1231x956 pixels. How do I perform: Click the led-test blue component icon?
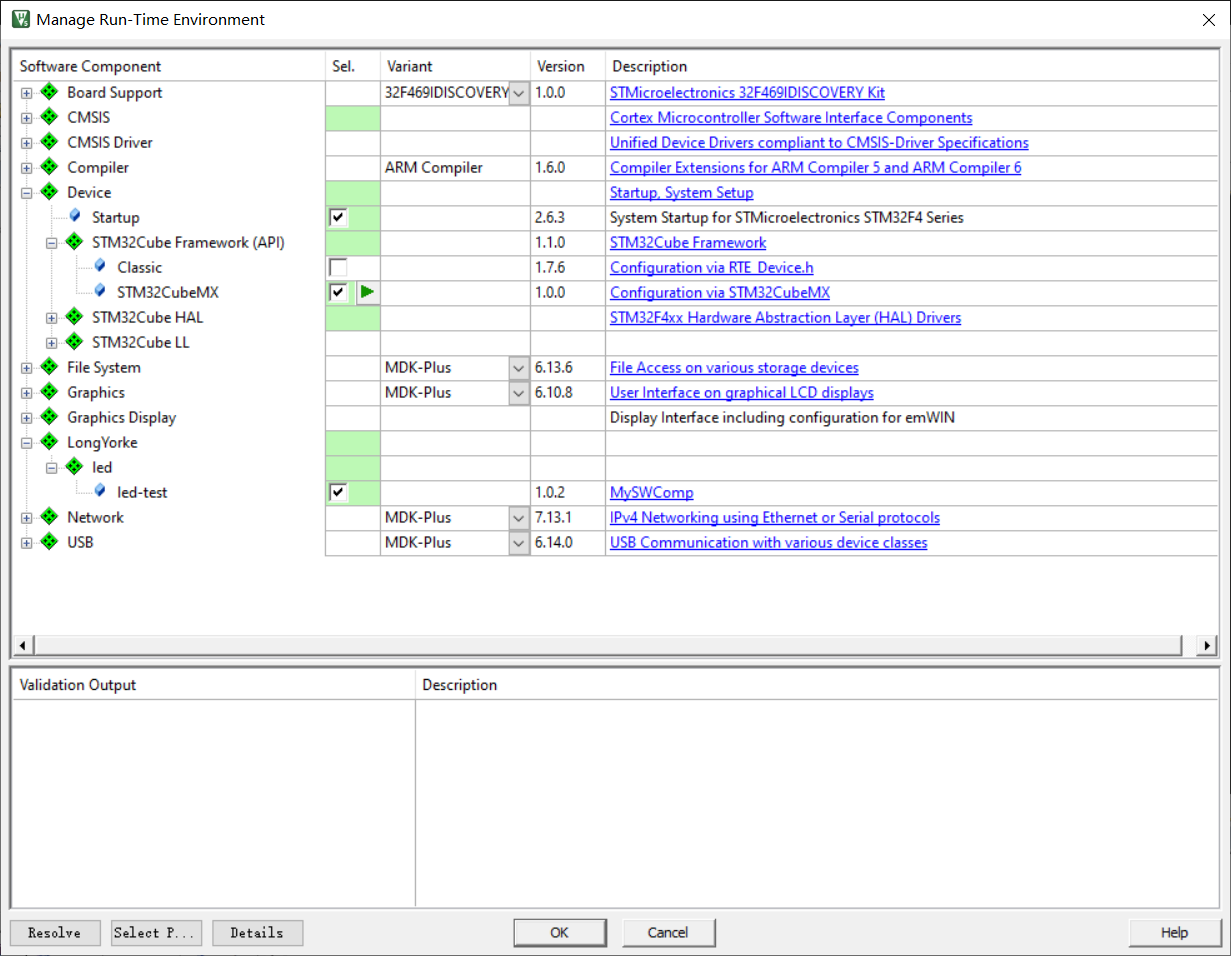point(100,491)
